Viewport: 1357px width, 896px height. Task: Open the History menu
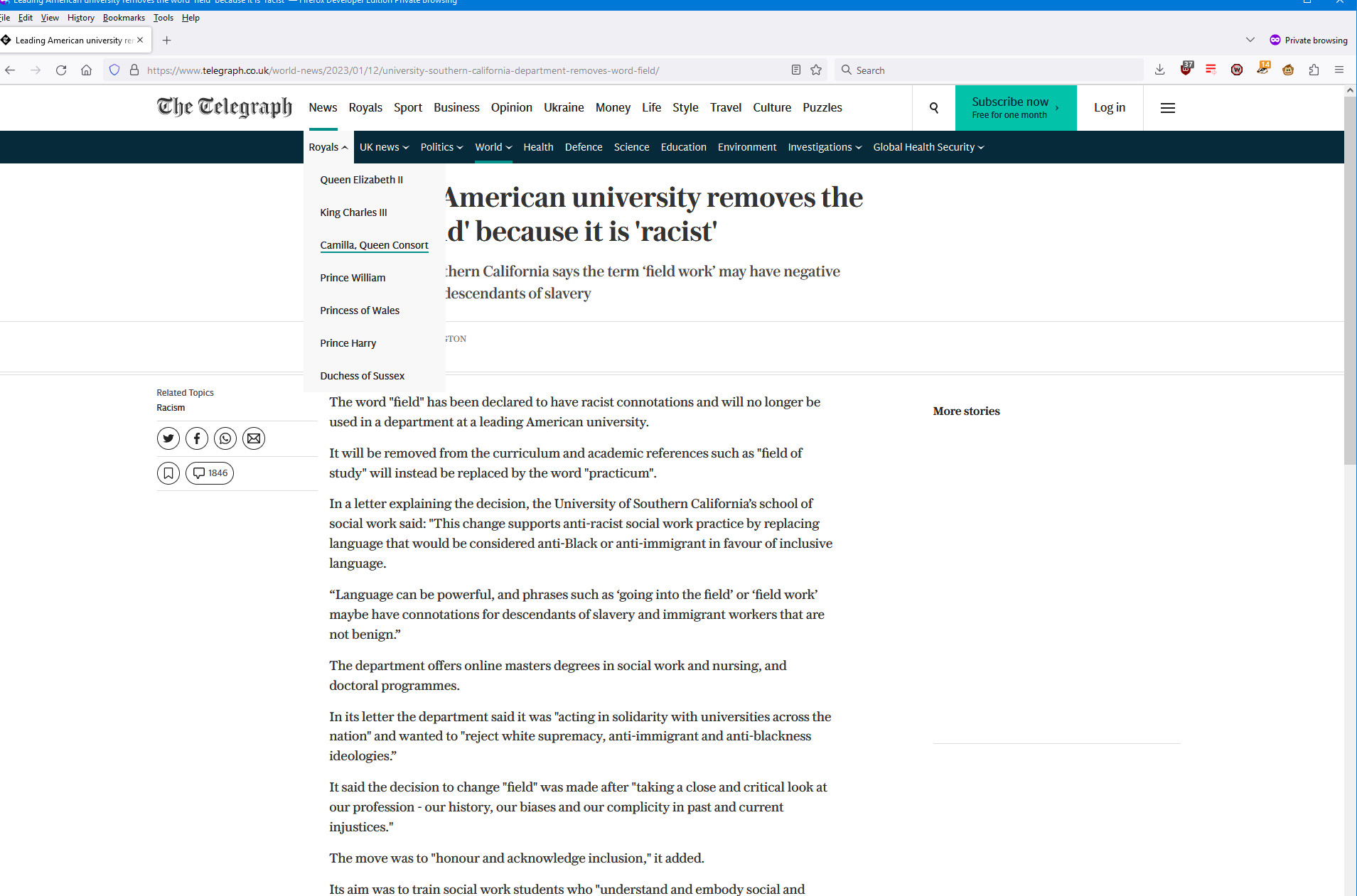[x=81, y=18]
